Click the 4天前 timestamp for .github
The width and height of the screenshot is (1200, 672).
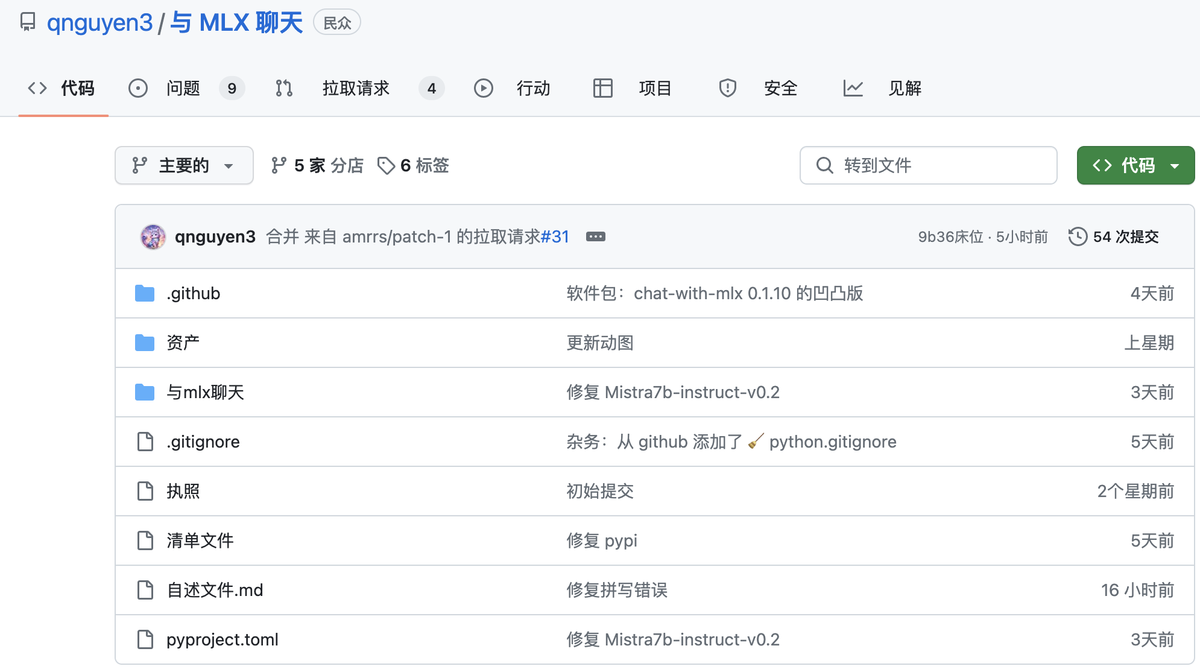(1152, 293)
